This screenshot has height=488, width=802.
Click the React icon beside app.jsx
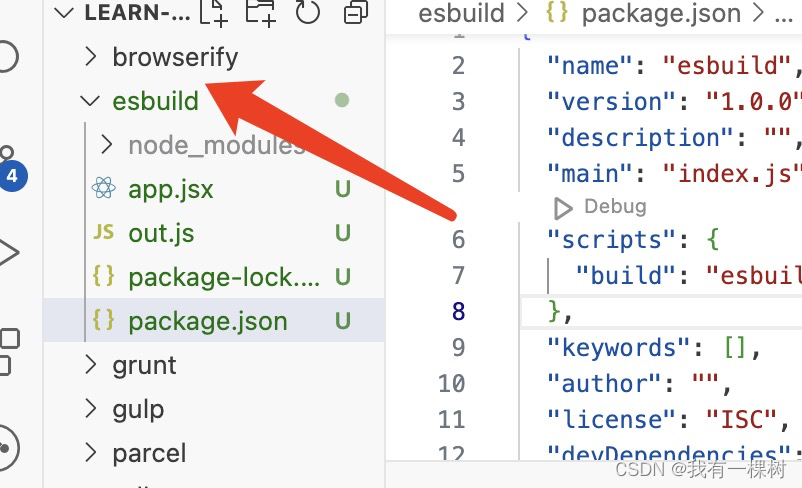point(104,188)
